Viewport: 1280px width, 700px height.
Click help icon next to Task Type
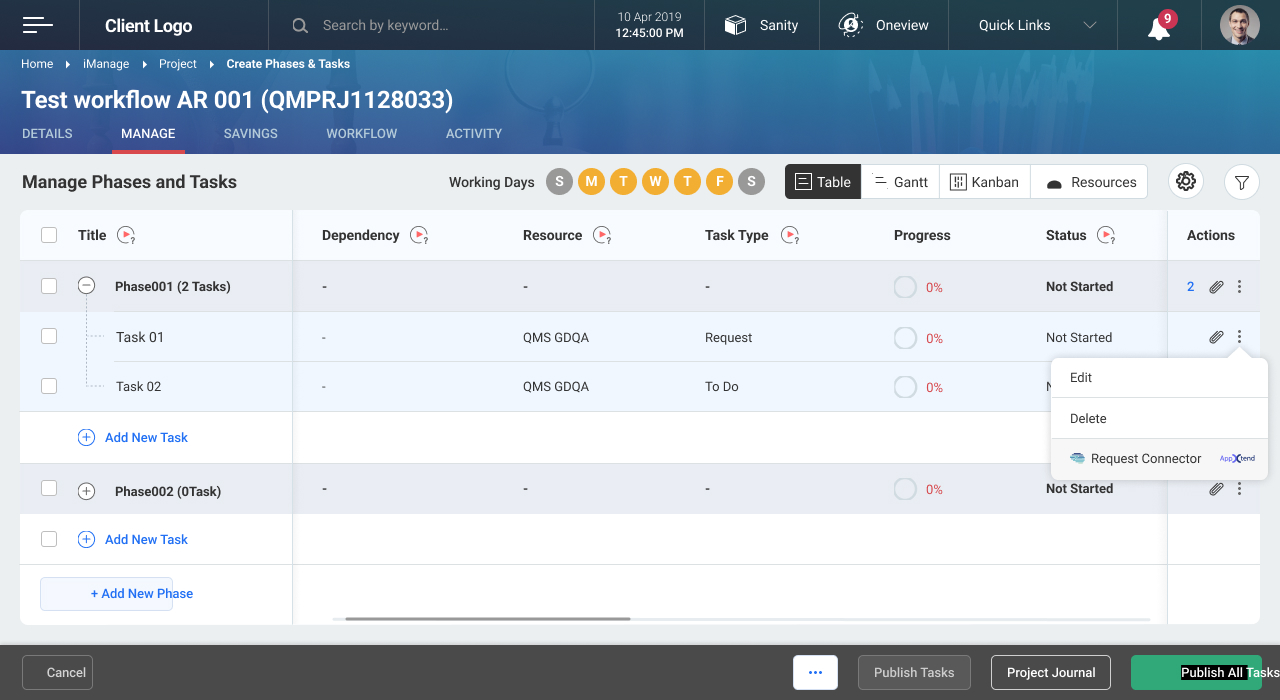pos(790,236)
